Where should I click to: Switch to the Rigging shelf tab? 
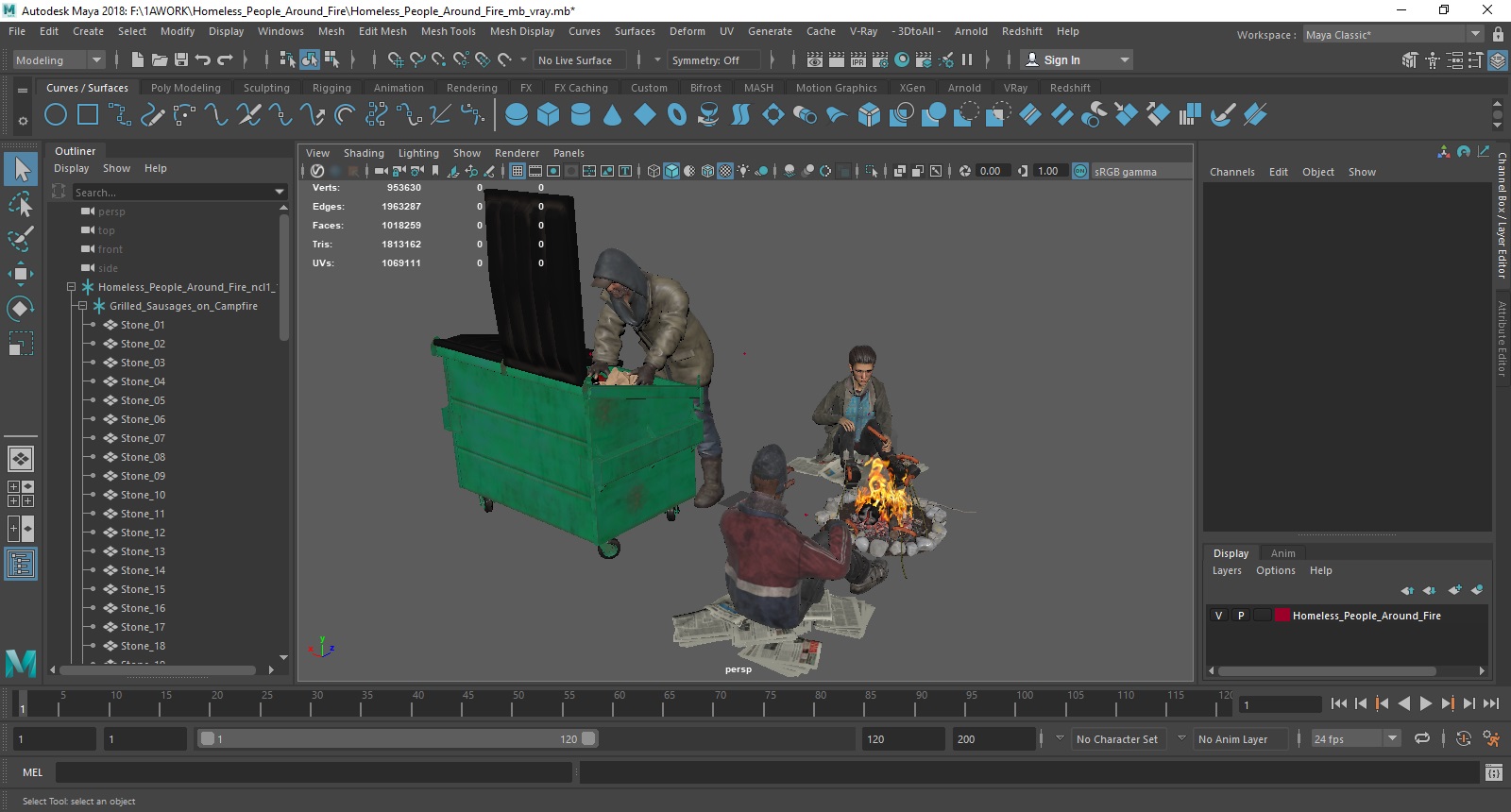pos(331,88)
